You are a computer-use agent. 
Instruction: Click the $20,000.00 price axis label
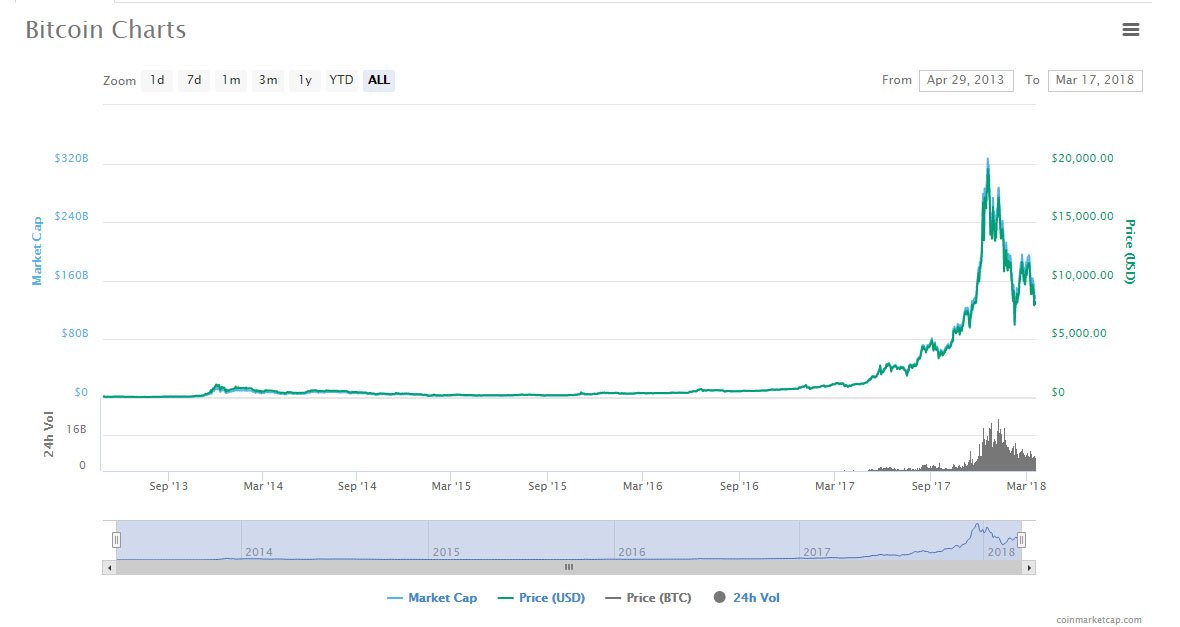[1082, 158]
